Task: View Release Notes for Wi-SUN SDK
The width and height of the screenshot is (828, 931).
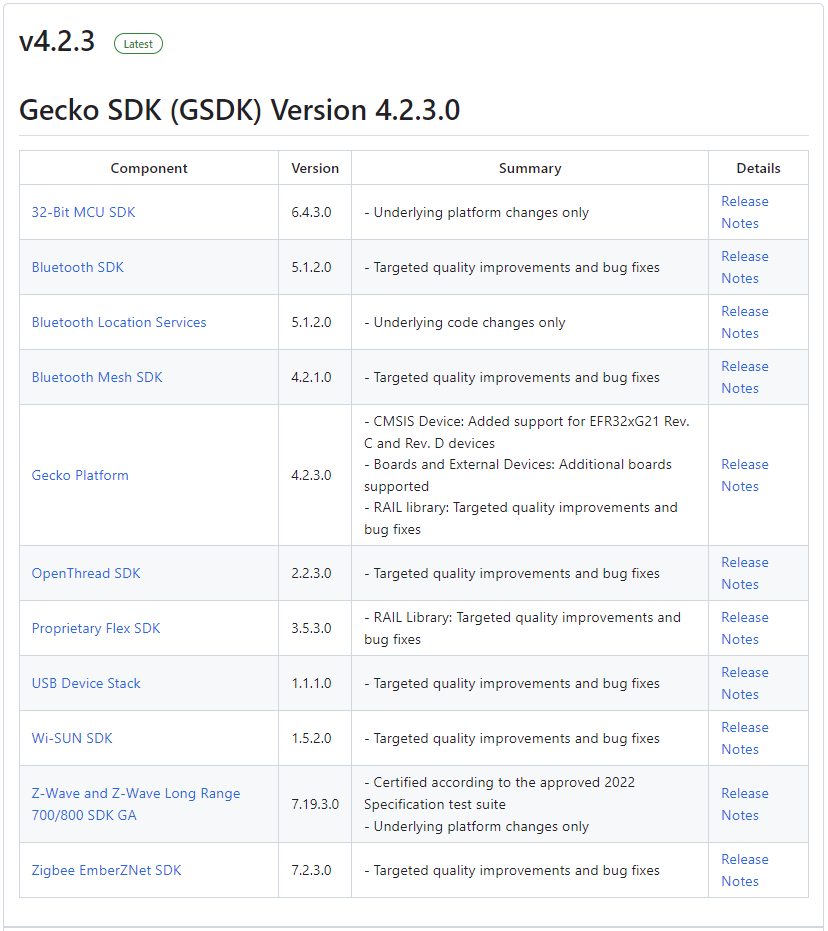Action: [745, 738]
